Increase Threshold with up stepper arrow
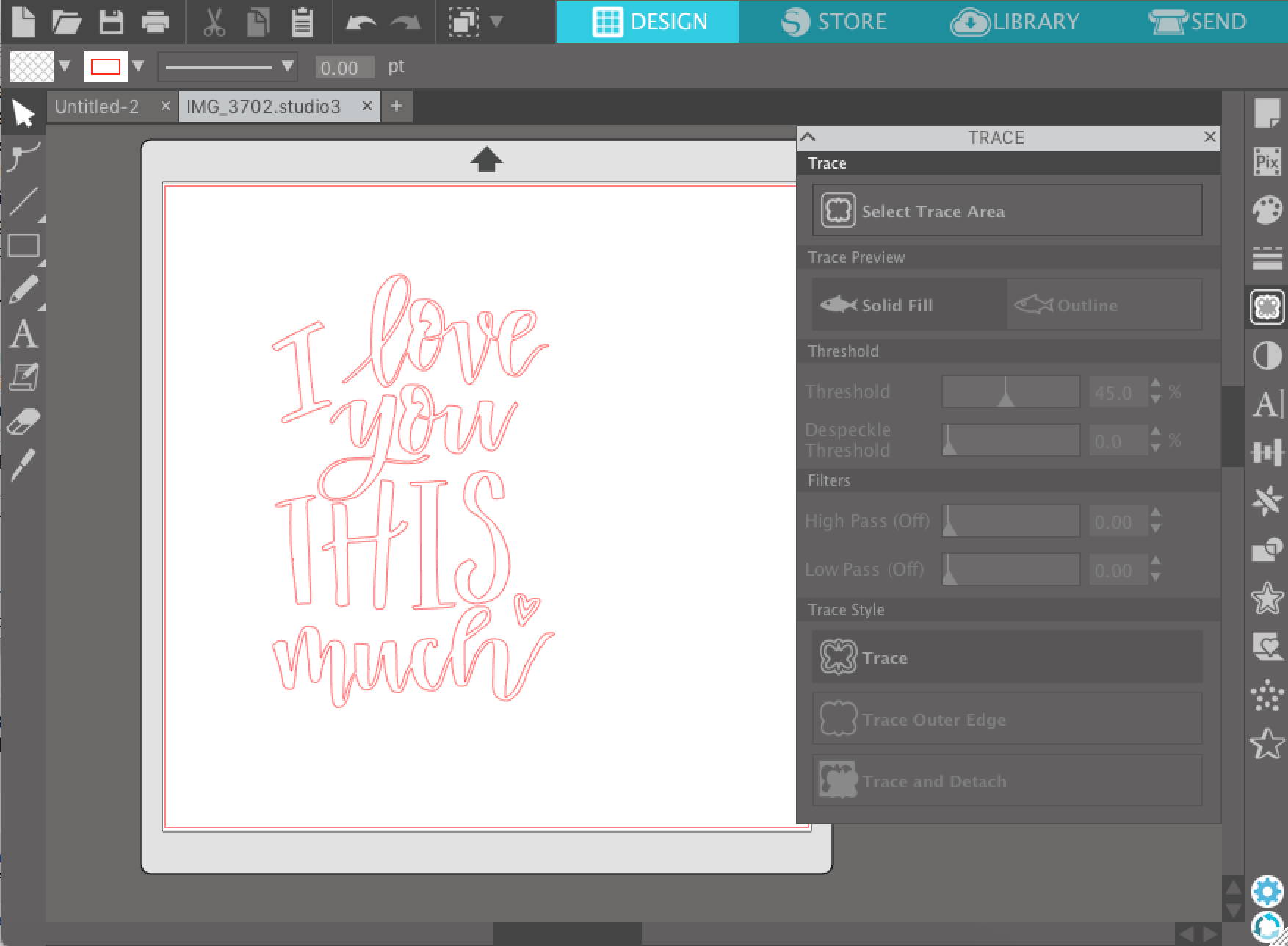 [x=1156, y=384]
